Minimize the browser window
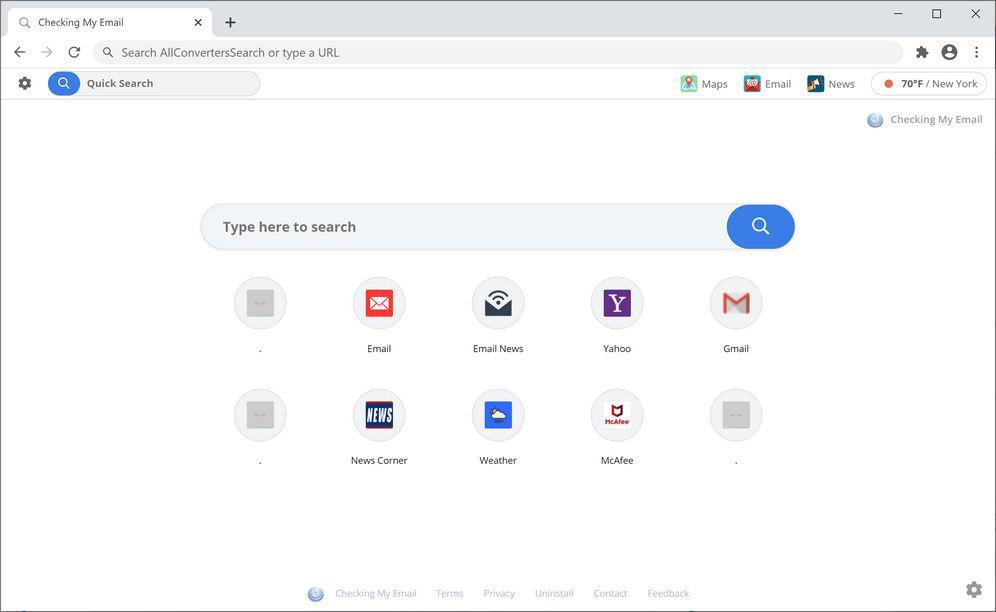 click(x=898, y=13)
